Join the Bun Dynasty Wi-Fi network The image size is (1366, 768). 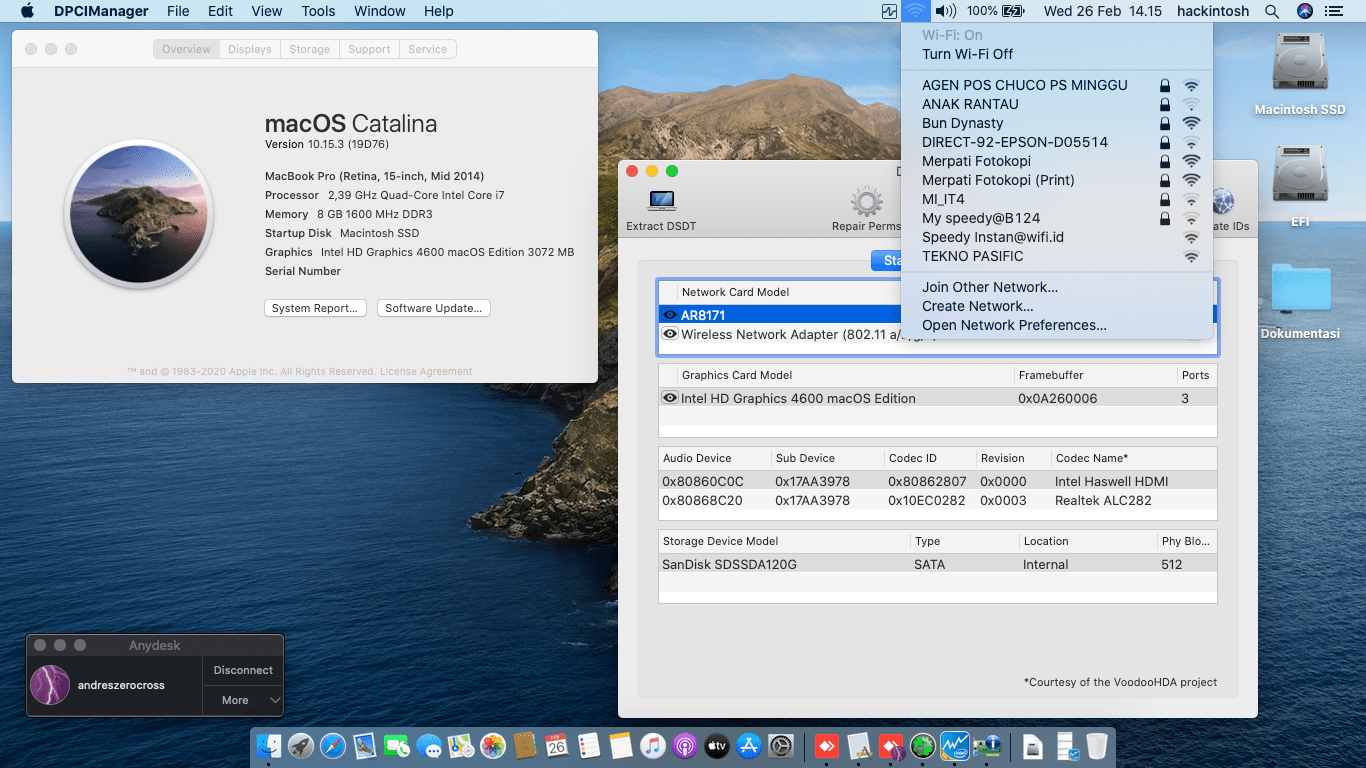1056,123
